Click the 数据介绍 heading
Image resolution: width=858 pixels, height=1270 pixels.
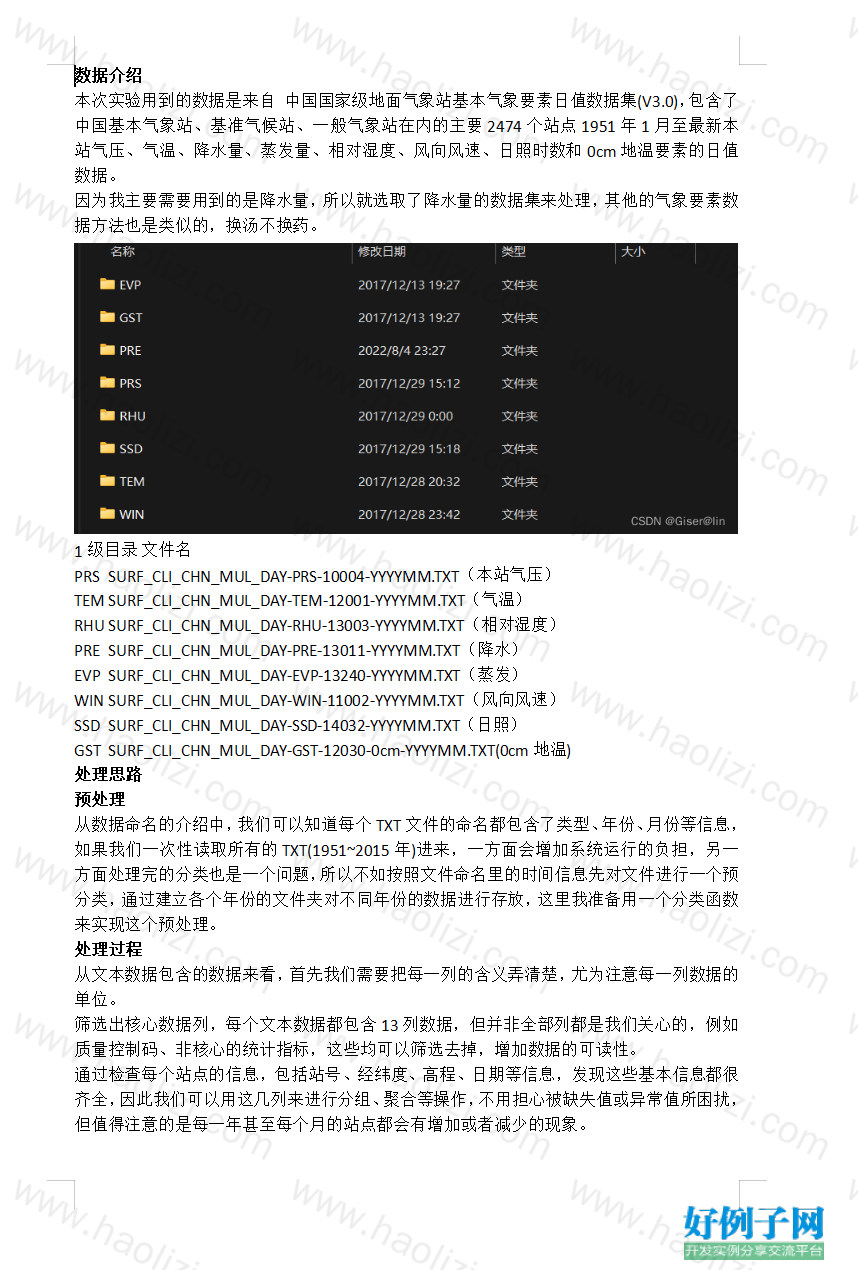tap(108, 75)
